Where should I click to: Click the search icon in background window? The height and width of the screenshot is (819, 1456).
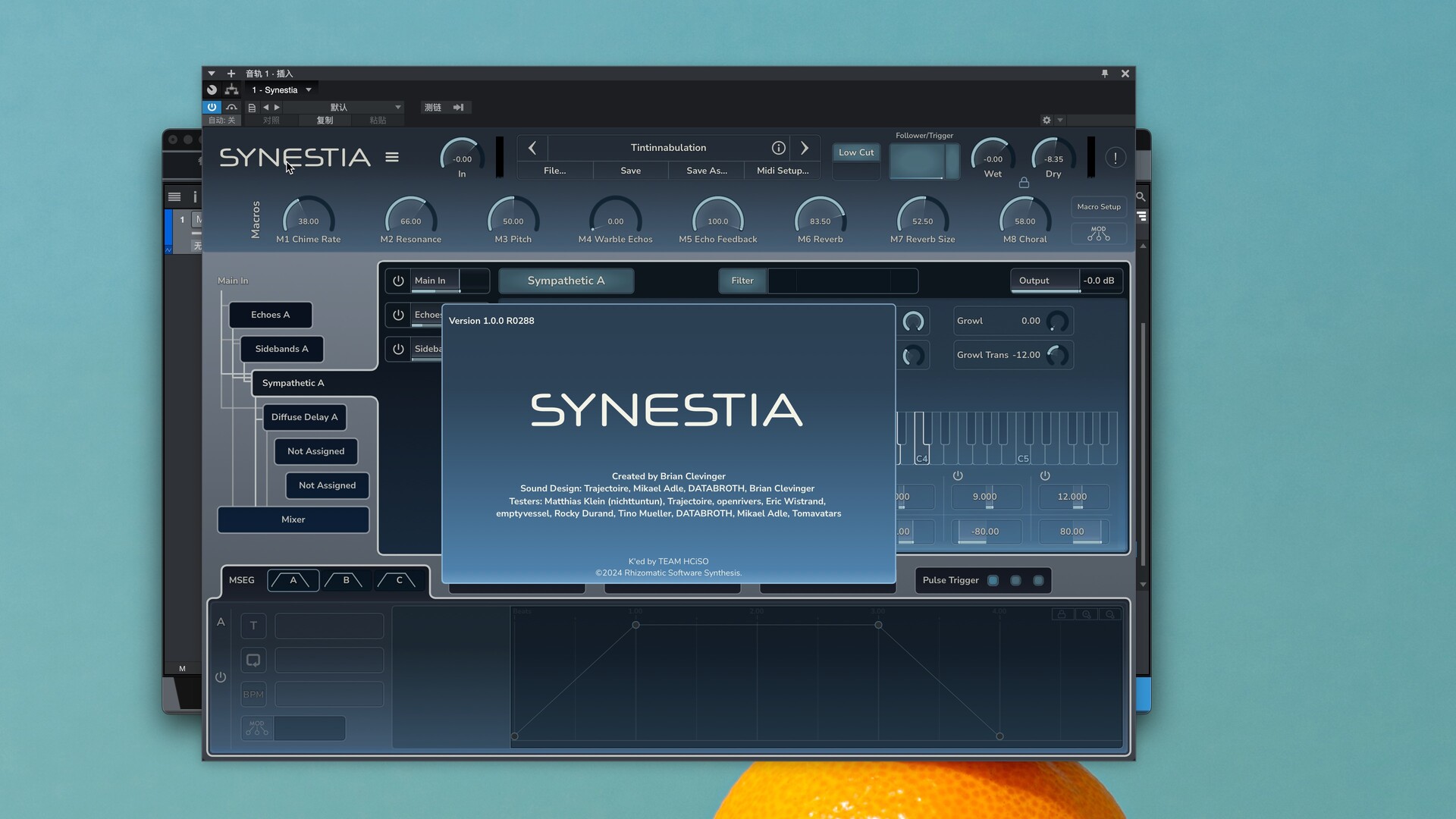(1140, 196)
